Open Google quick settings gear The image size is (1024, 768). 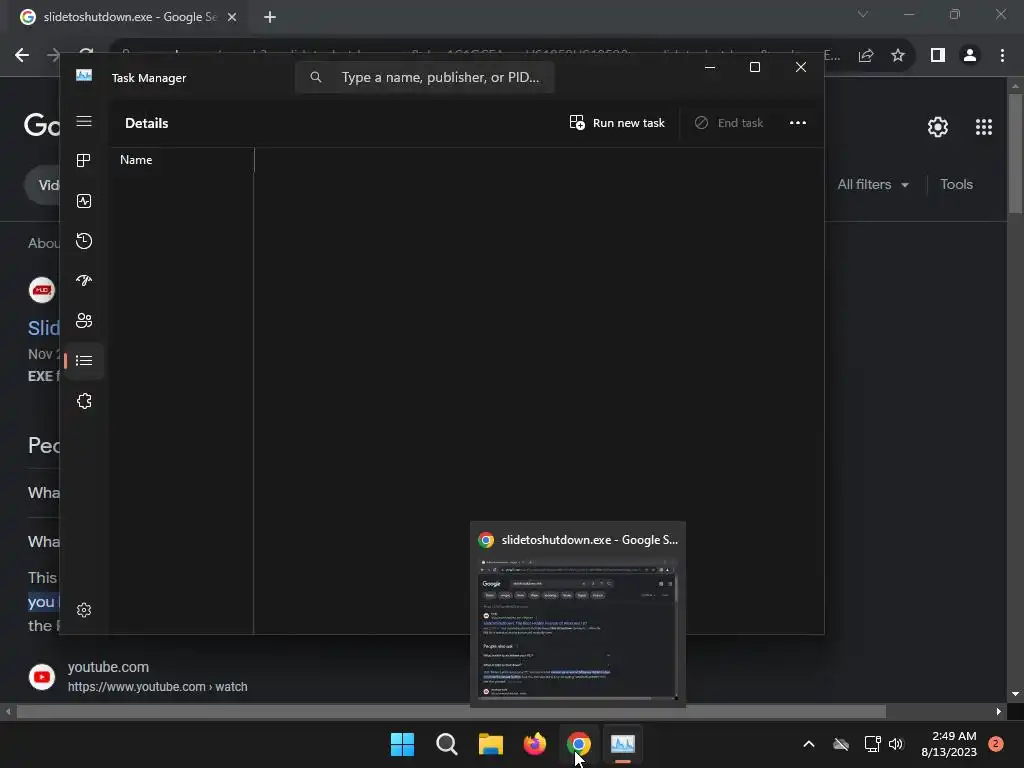[938, 127]
